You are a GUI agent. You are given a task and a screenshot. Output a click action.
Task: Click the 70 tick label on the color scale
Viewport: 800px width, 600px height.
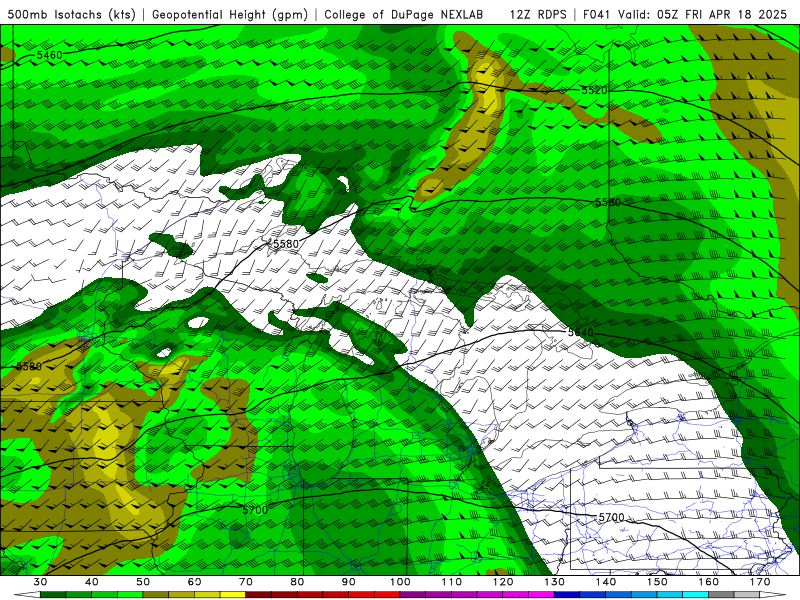(246, 582)
